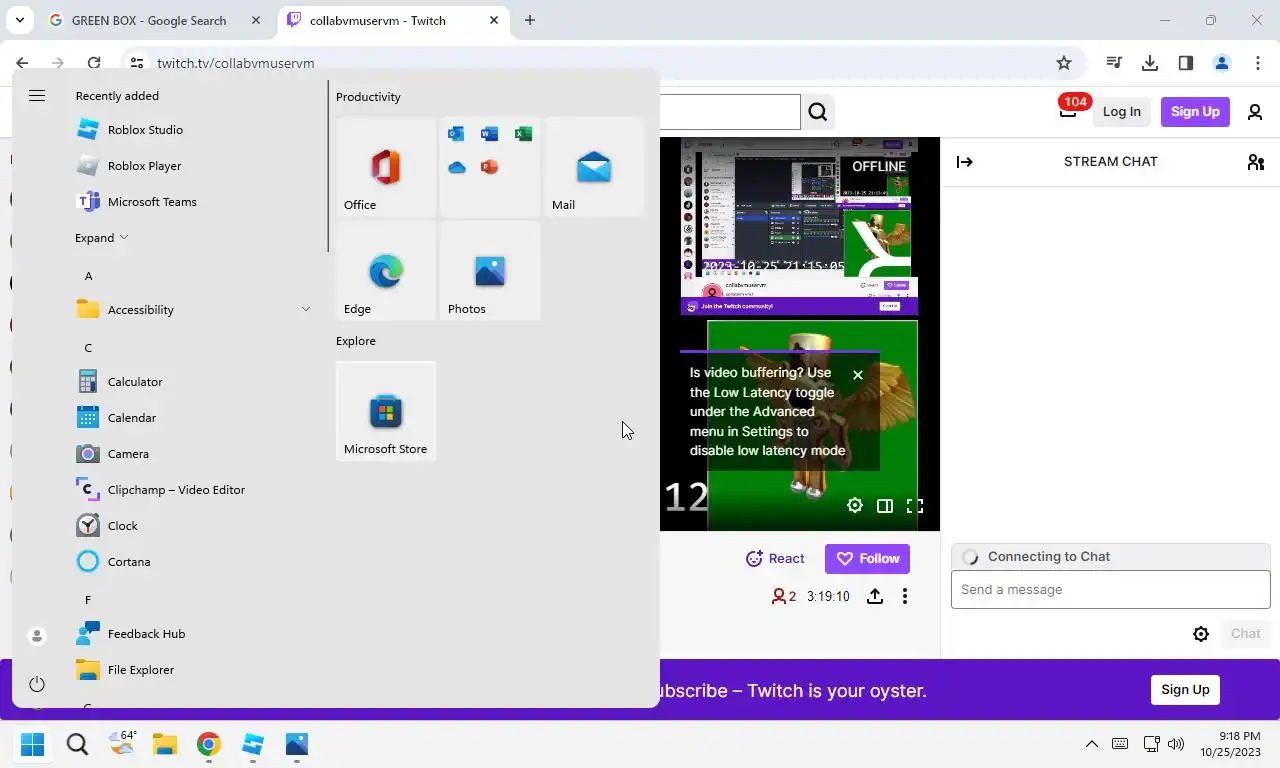Collapse the stream chat panel
The height and width of the screenshot is (768, 1280).
(965, 162)
